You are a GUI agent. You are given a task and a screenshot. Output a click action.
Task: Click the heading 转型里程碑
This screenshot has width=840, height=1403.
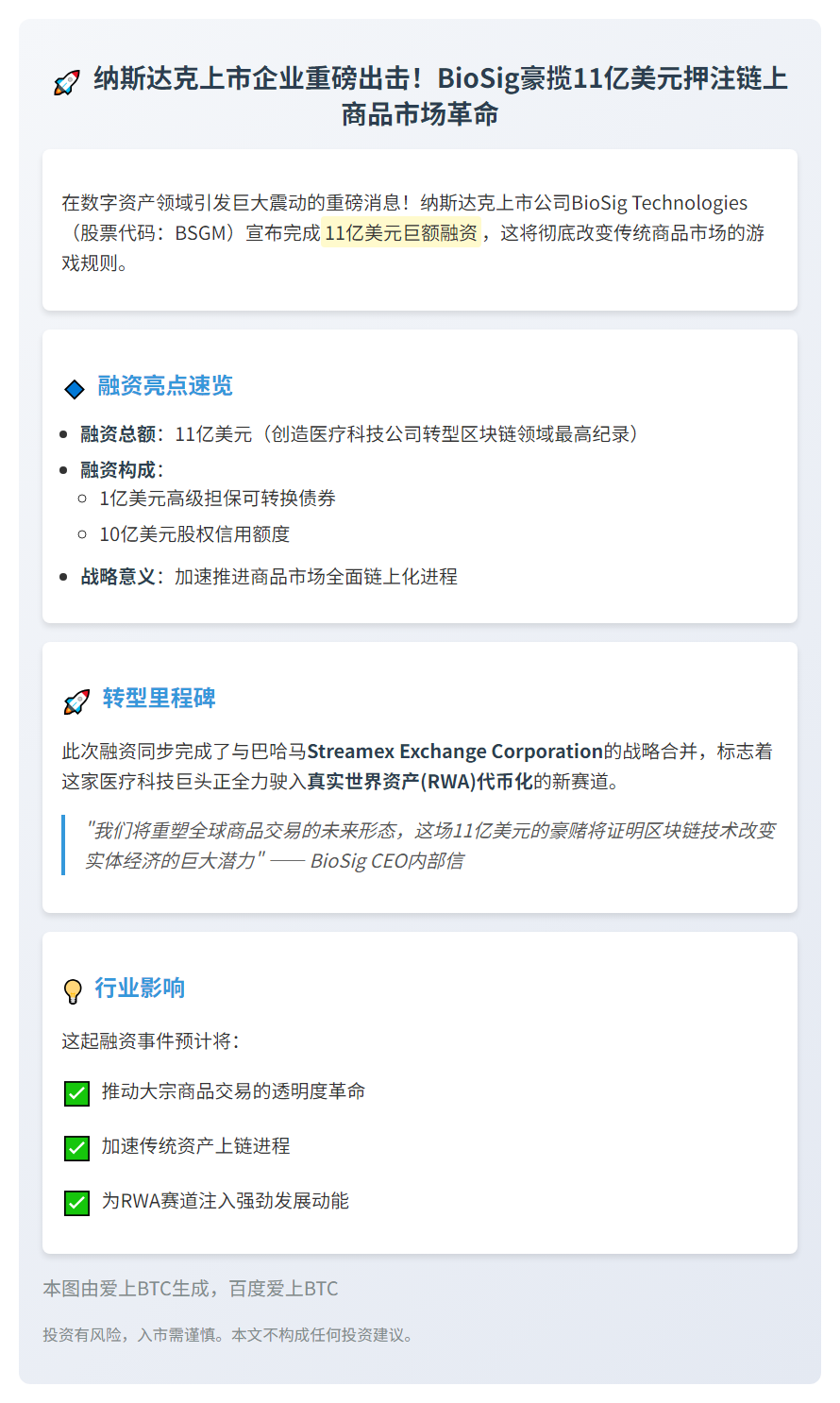pyautogui.click(x=160, y=698)
